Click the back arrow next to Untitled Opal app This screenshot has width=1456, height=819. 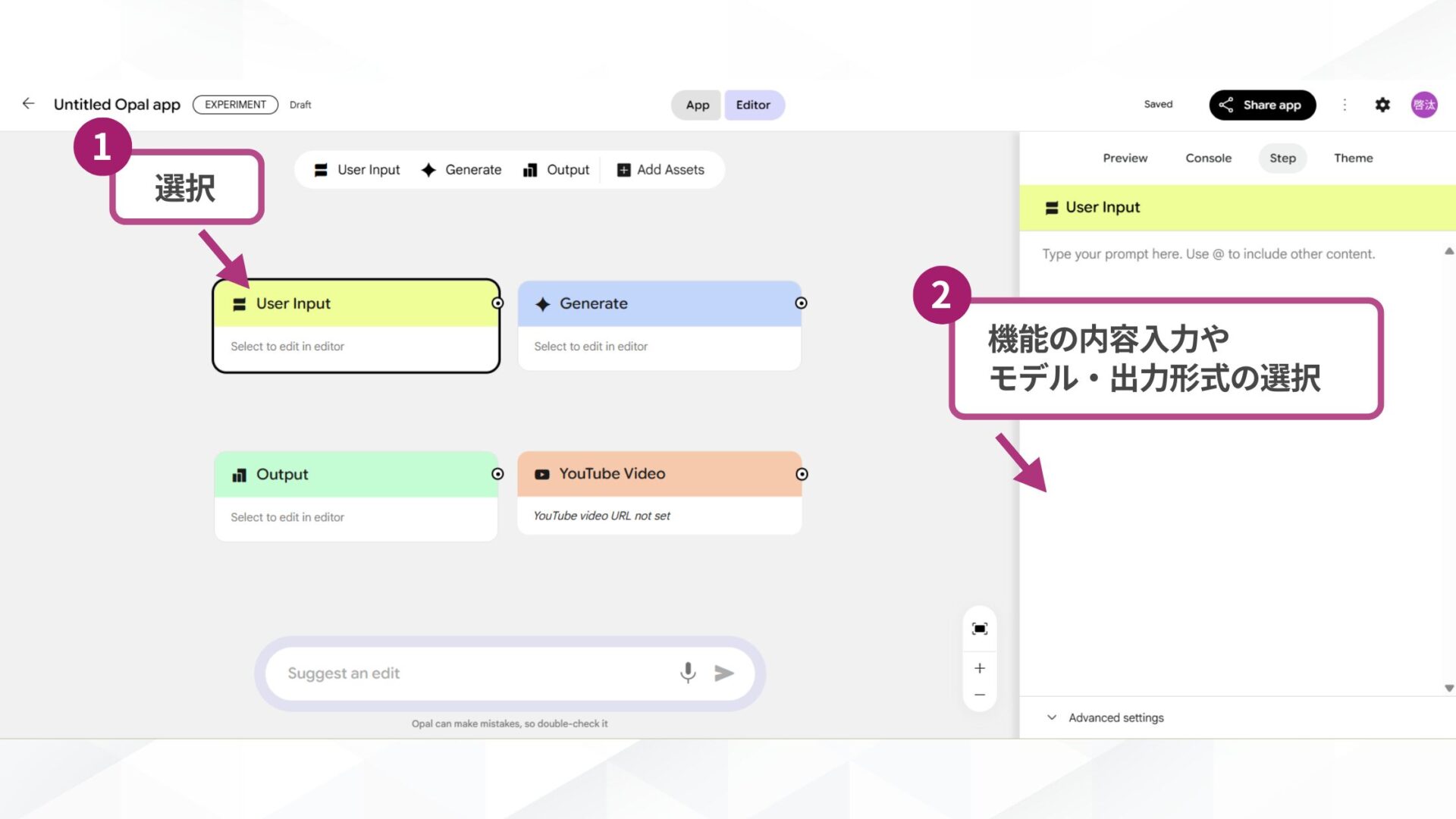click(x=28, y=104)
